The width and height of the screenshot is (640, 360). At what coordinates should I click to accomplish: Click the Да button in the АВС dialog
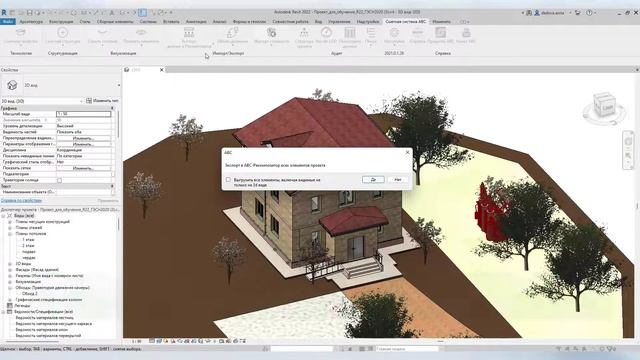[373, 180]
